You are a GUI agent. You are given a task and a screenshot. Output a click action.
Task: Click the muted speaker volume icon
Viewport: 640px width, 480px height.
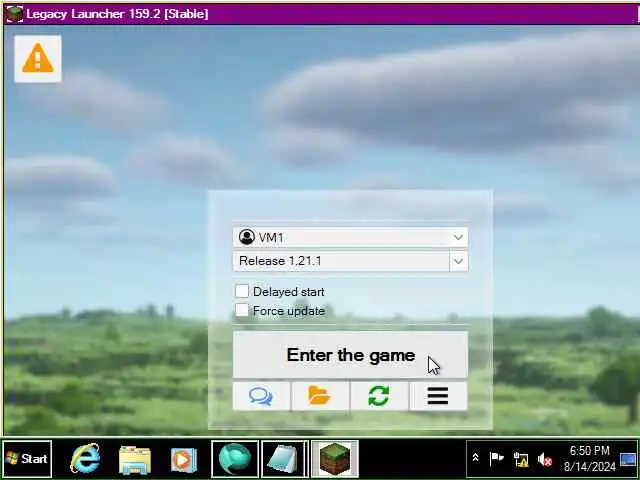coord(545,460)
